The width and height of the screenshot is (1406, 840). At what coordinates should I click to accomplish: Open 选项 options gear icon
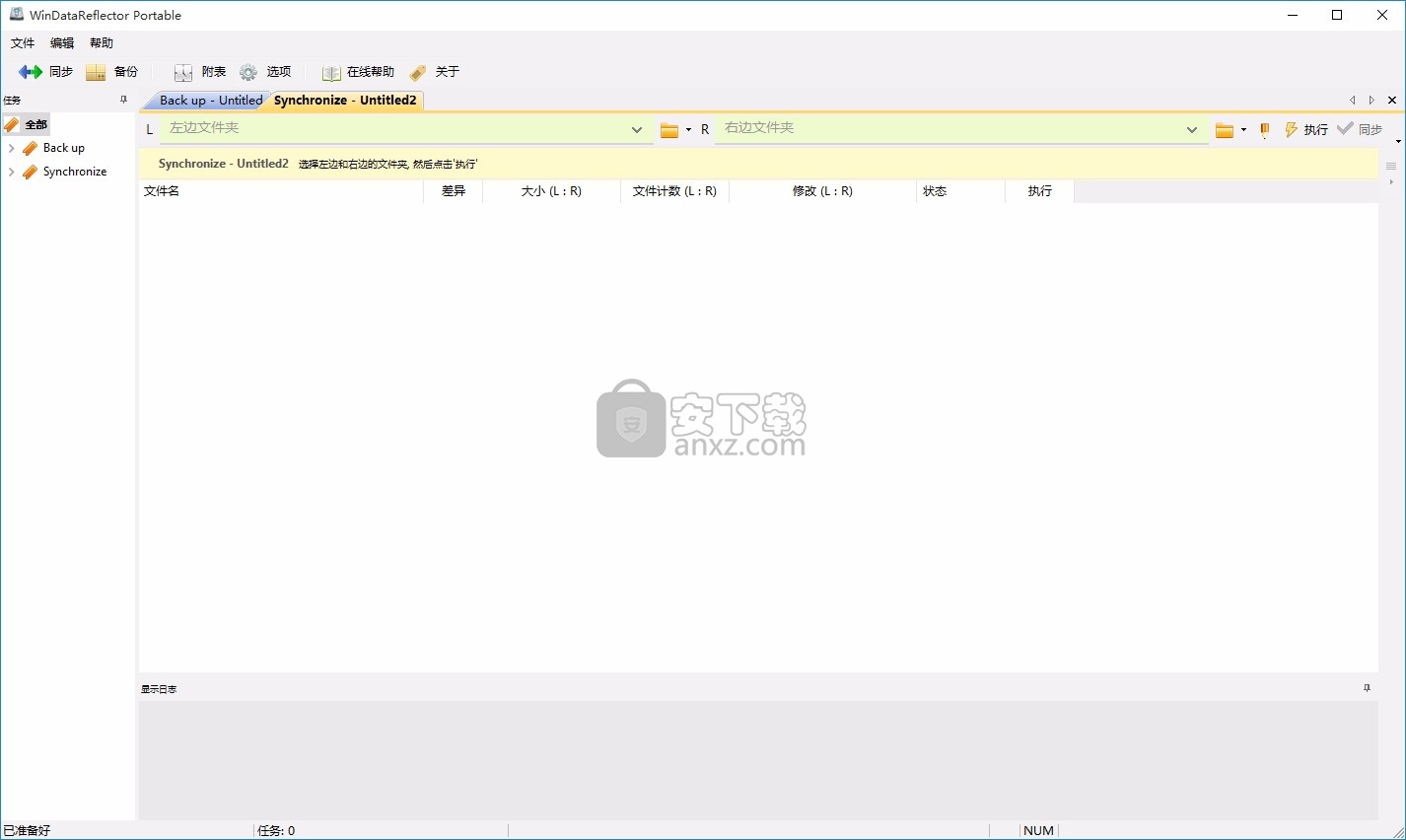[x=248, y=72]
